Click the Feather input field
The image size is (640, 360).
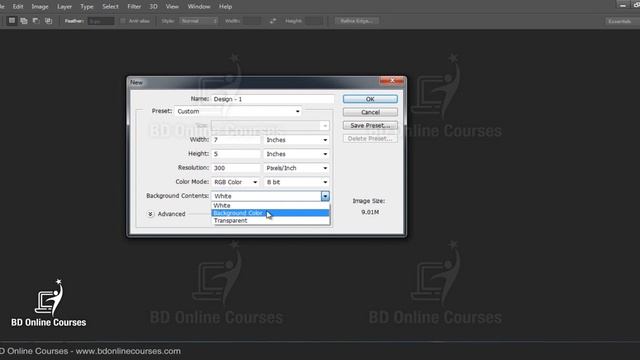pyautogui.click(x=101, y=21)
